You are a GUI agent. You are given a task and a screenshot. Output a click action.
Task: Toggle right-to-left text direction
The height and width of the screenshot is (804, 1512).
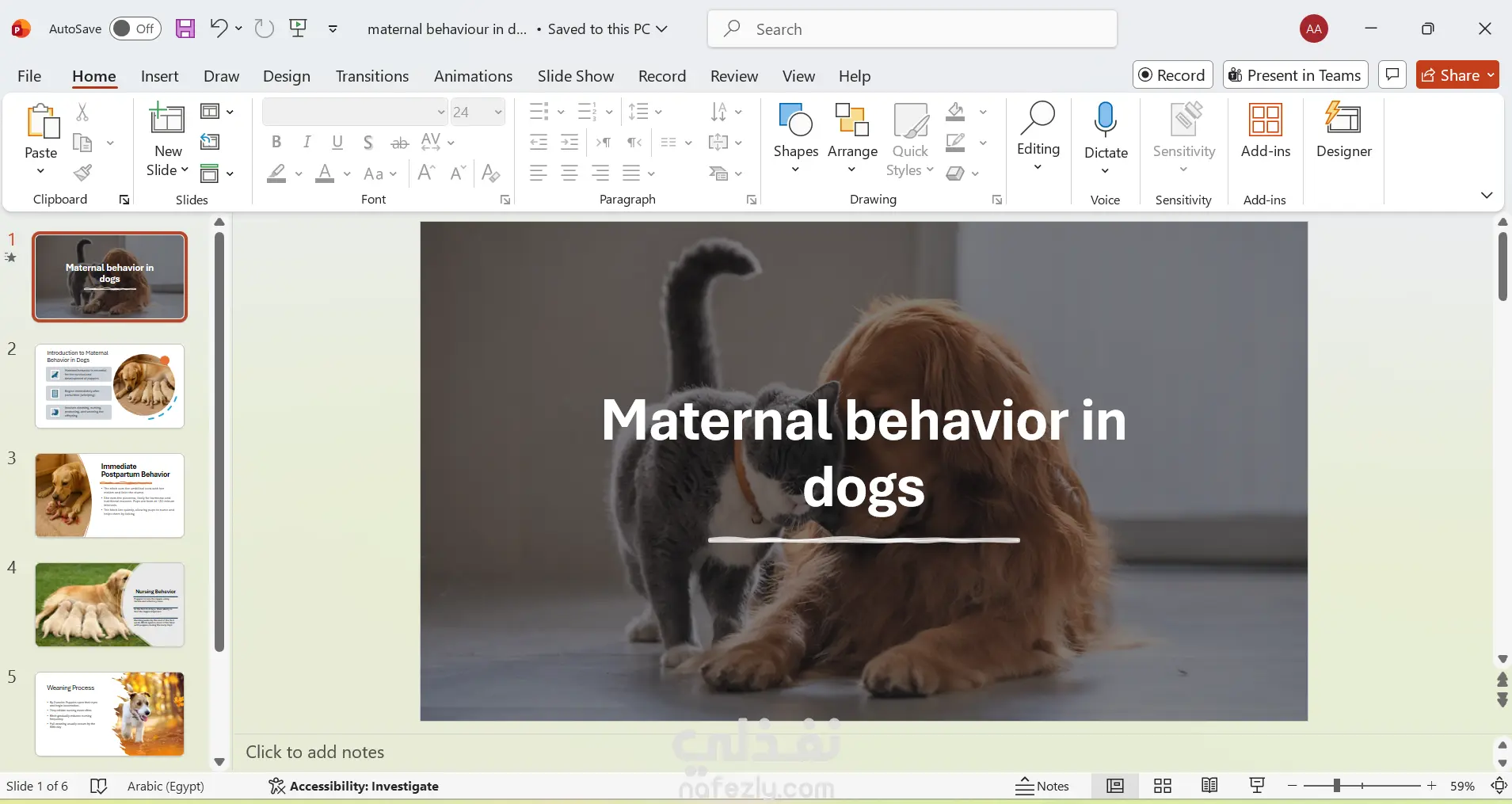634,143
